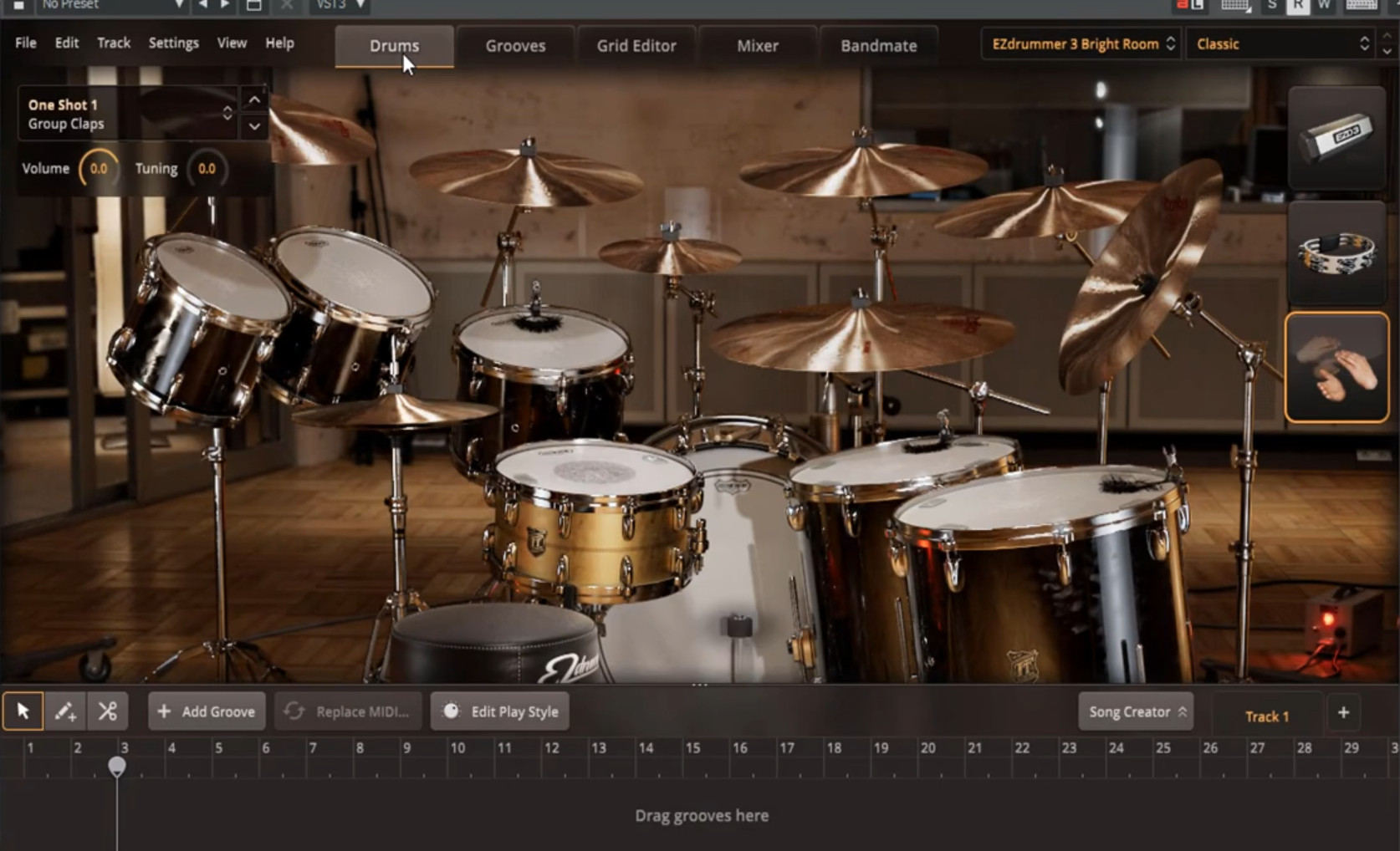
Task: Click bar 20 on the timeline ruler
Action: pyautogui.click(x=927, y=748)
